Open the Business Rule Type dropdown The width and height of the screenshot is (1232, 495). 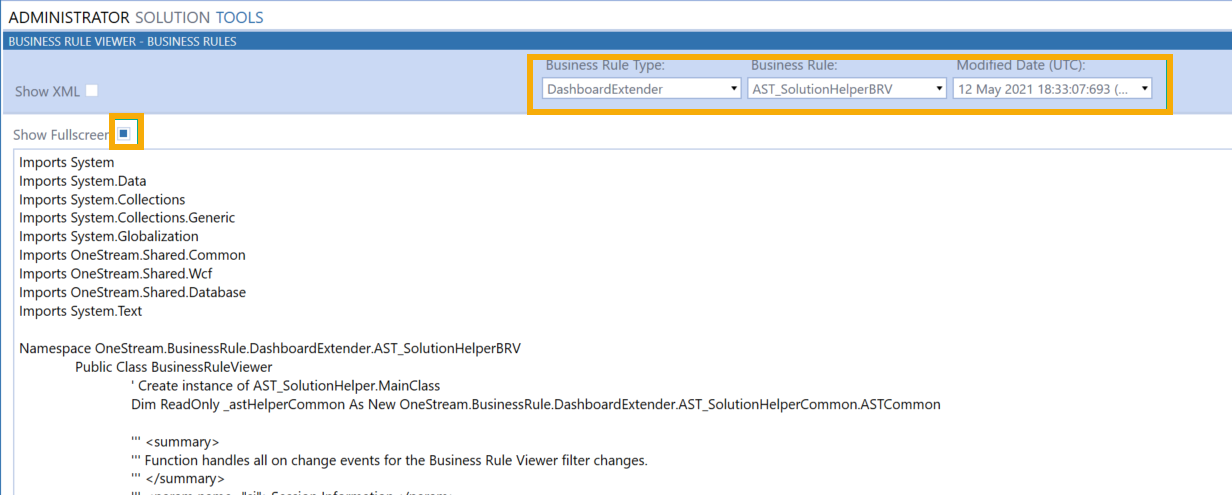point(642,88)
